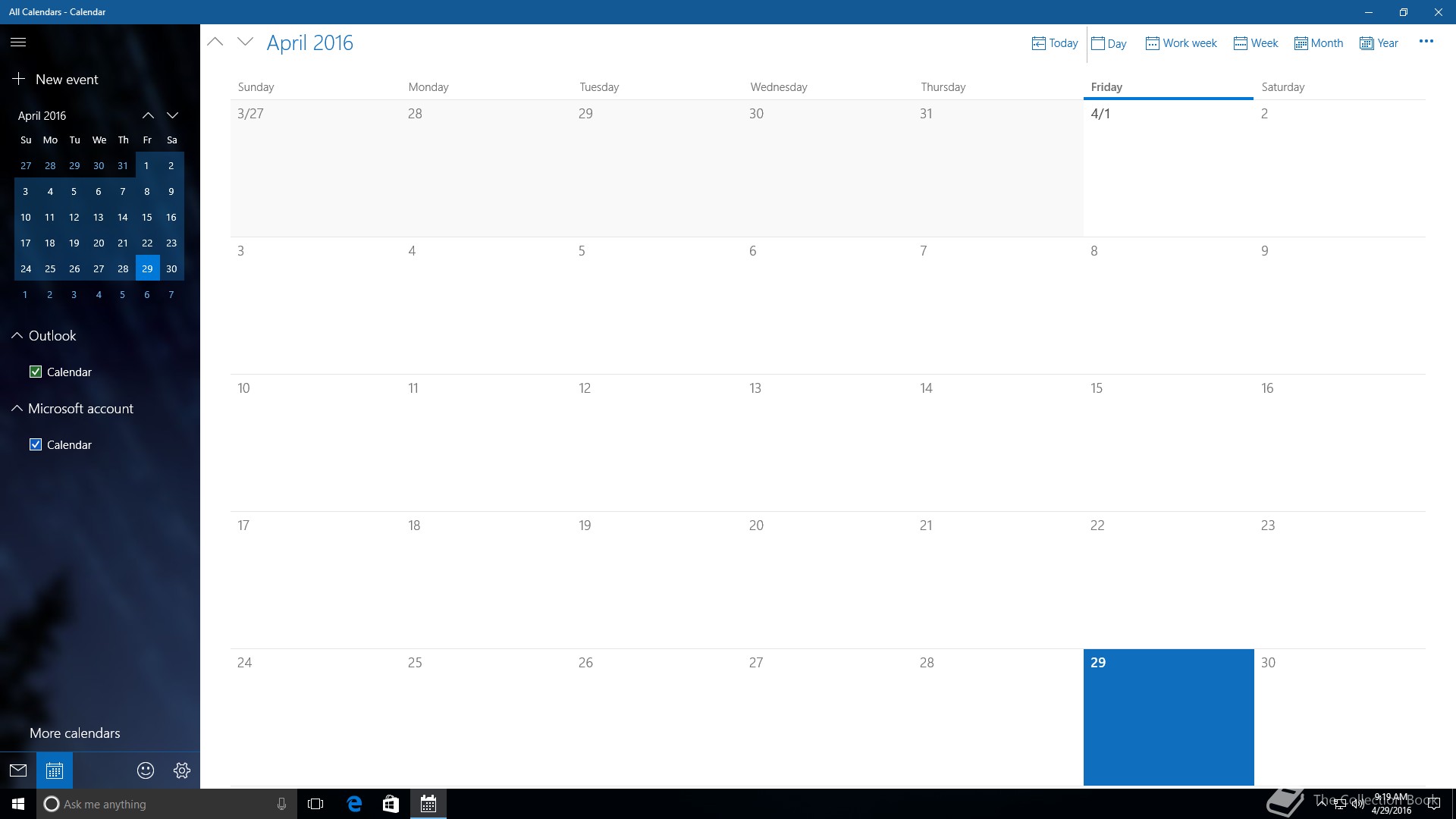1456x819 pixels.
Task: Collapse the Microsoft account section
Action: click(x=17, y=408)
